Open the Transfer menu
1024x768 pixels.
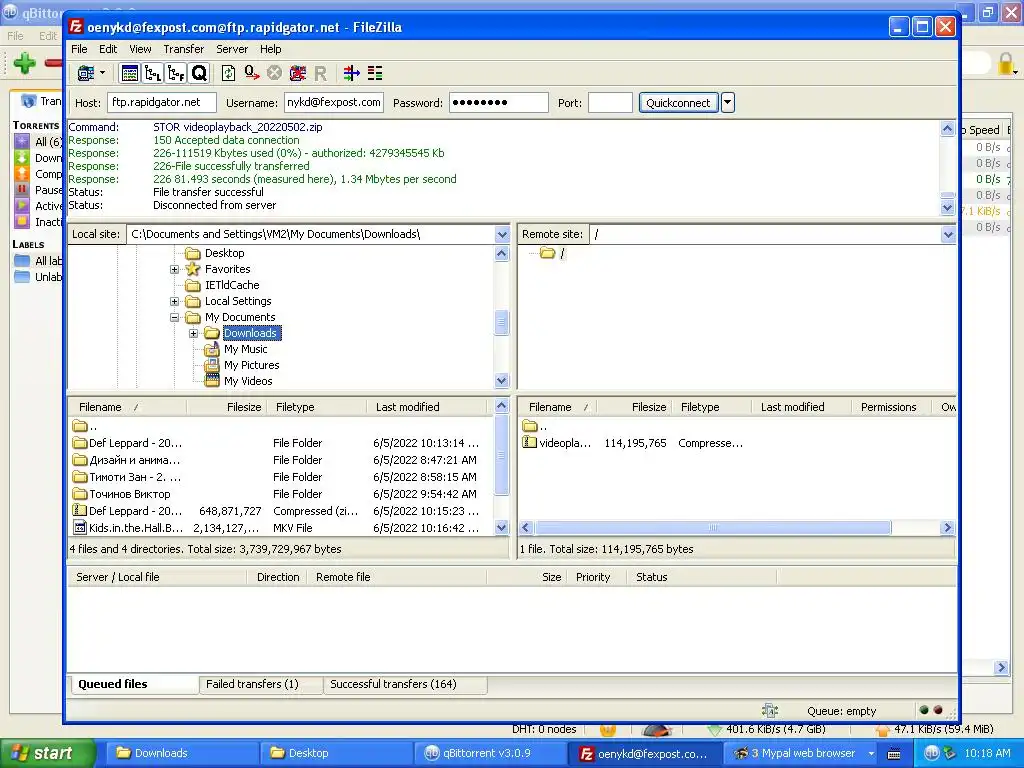(184, 49)
